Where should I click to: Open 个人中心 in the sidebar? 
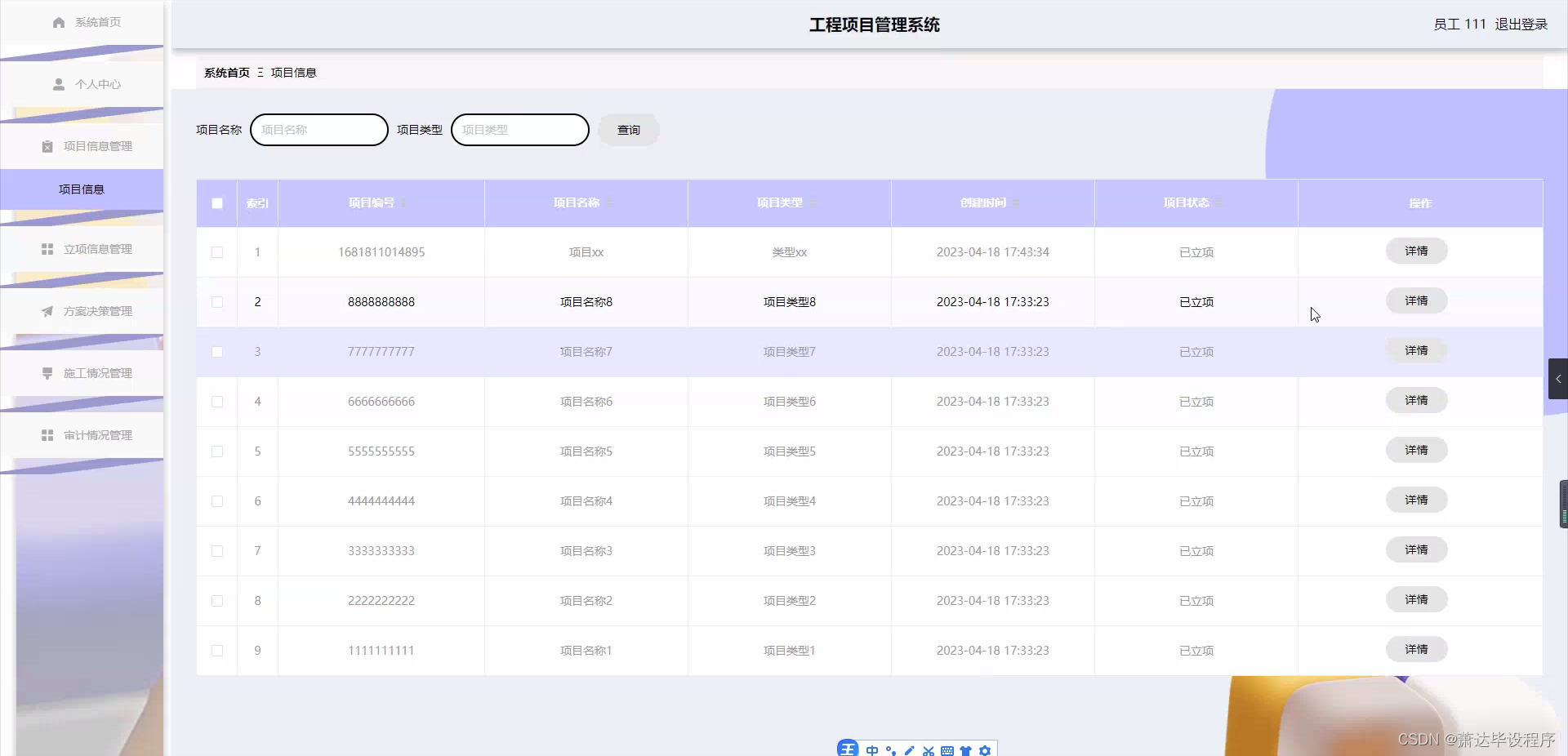(x=82, y=84)
